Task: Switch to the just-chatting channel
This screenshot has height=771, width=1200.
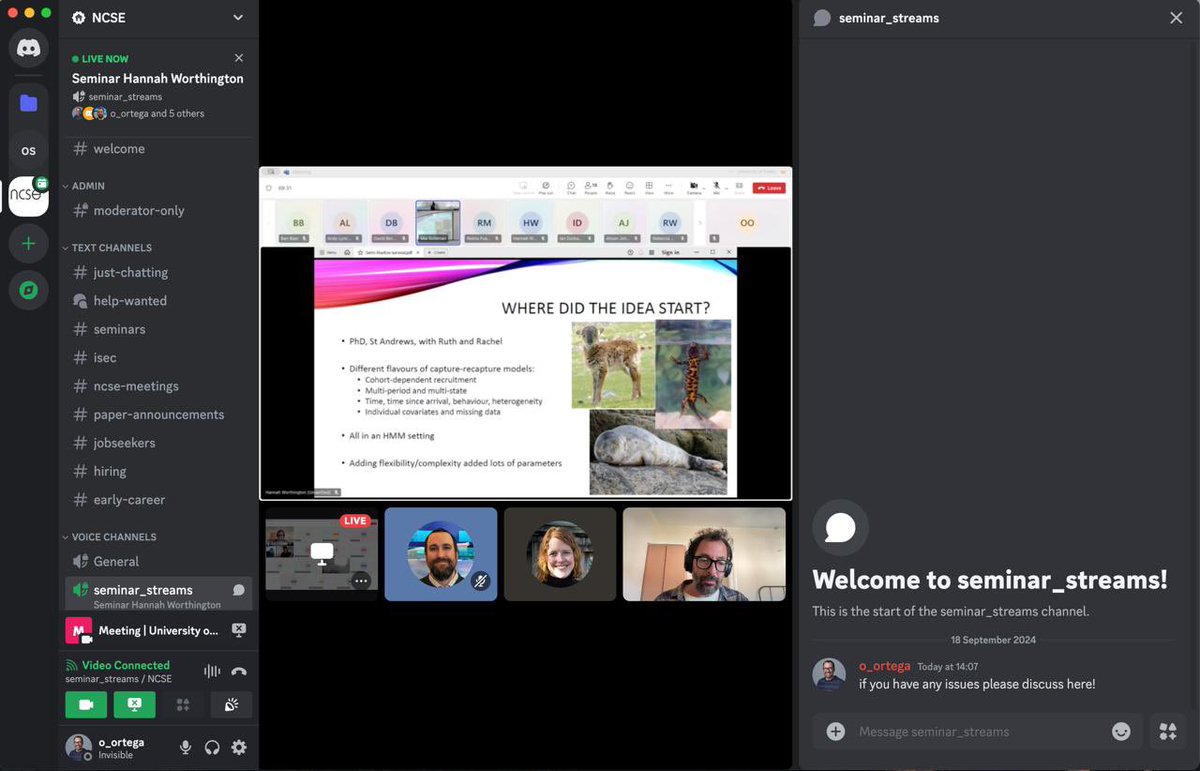Action: [130, 272]
